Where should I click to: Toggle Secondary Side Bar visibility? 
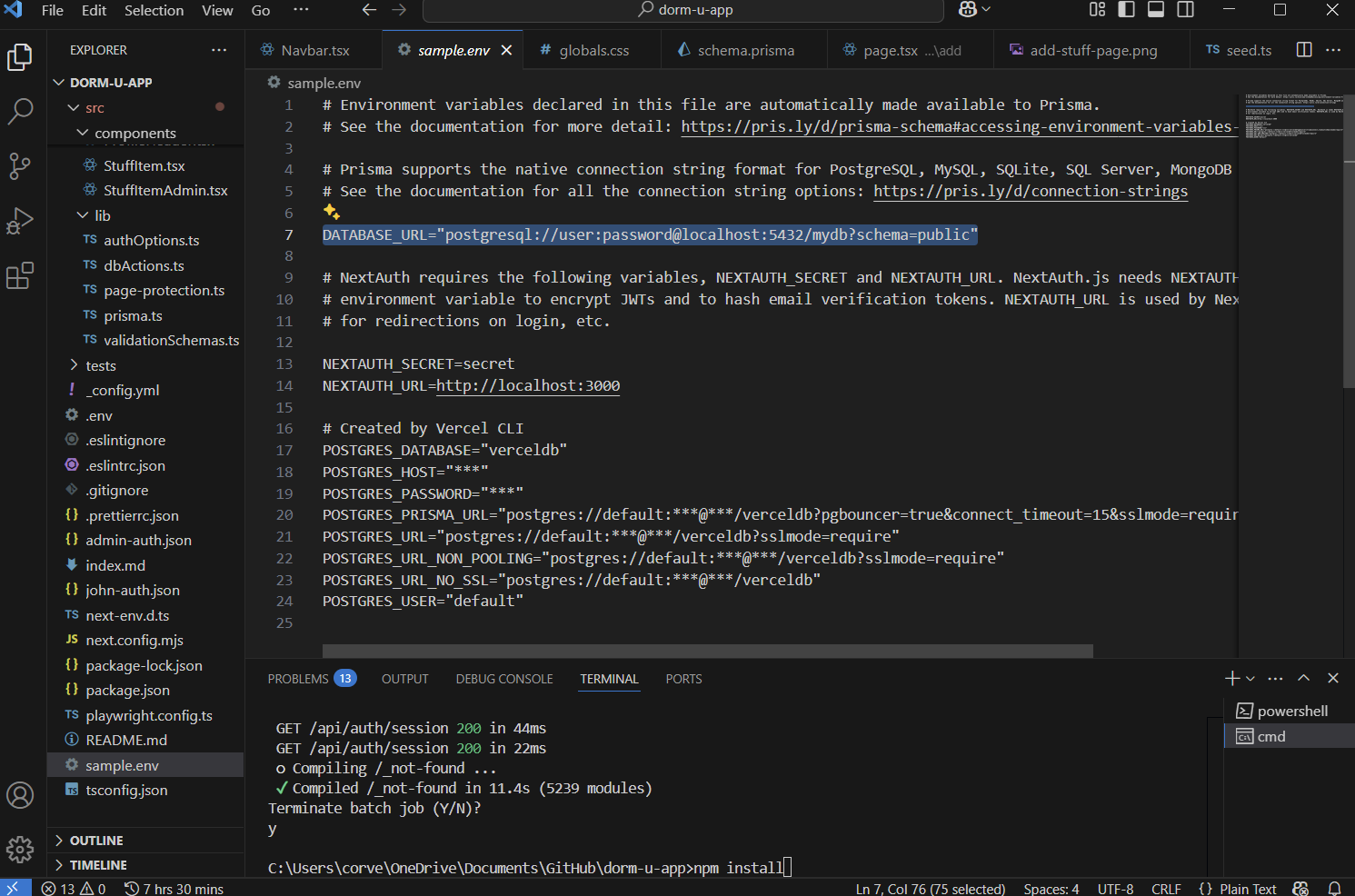pyautogui.click(x=1186, y=10)
